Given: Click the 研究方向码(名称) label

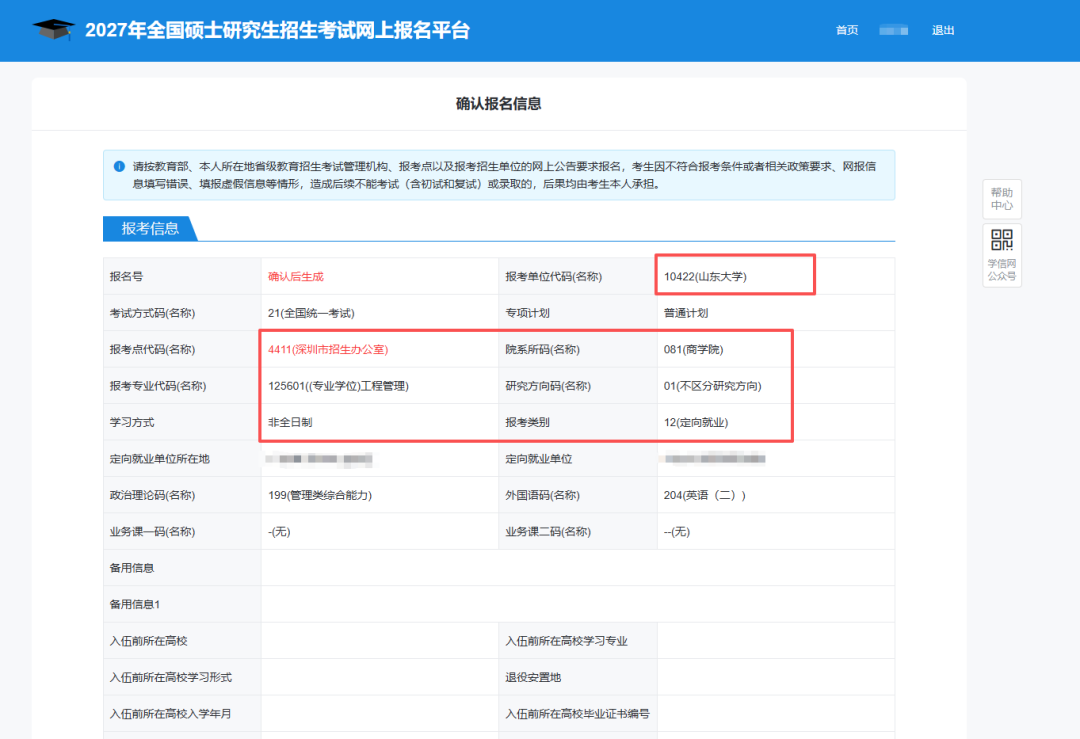Looking at the screenshot, I should click(x=548, y=386).
